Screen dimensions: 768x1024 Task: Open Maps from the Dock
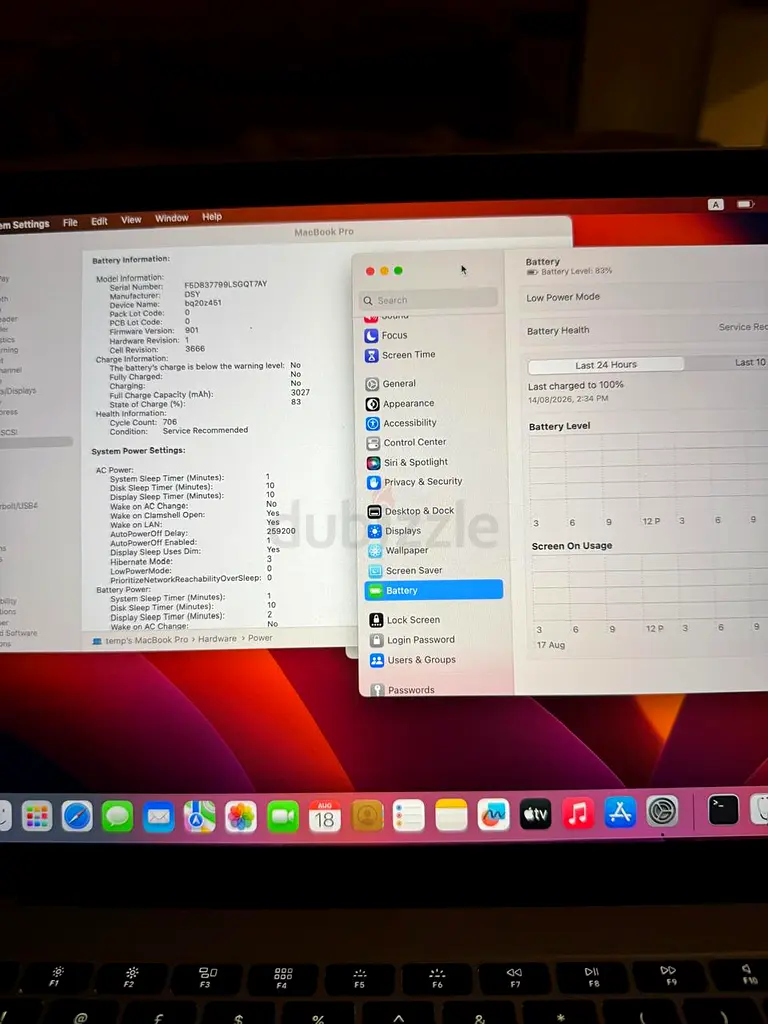[199, 816]
